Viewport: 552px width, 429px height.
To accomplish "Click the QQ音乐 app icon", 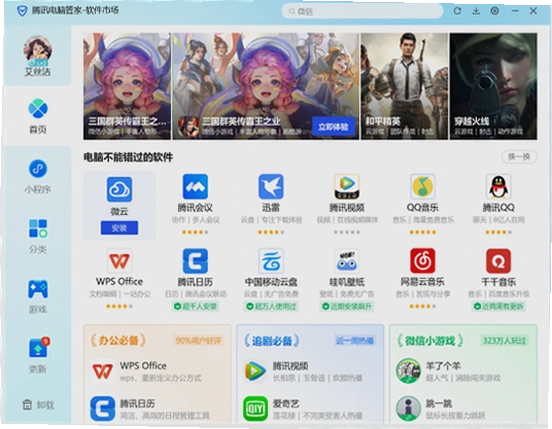I will (x=422, y=187).
